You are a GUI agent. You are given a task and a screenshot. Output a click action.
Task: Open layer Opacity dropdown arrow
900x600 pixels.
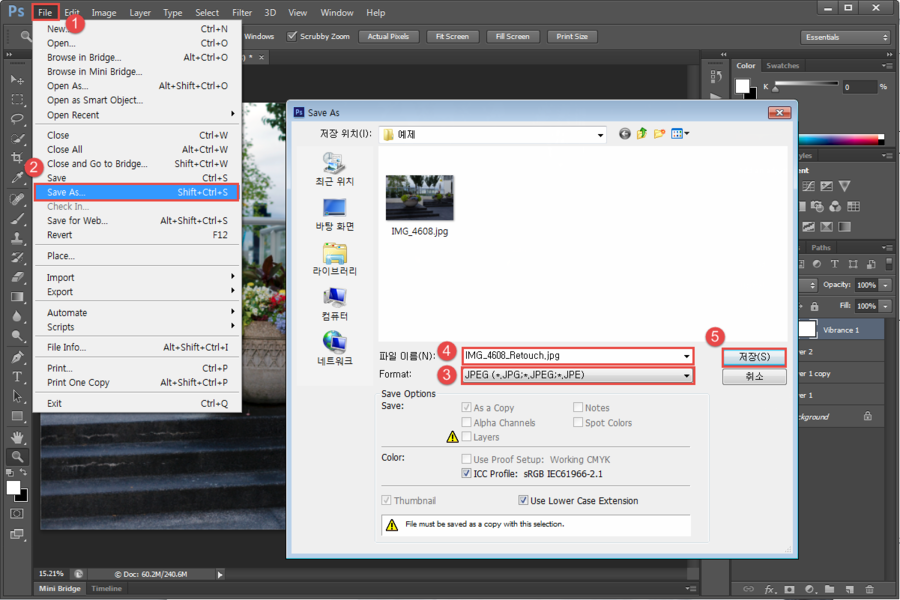886,285
